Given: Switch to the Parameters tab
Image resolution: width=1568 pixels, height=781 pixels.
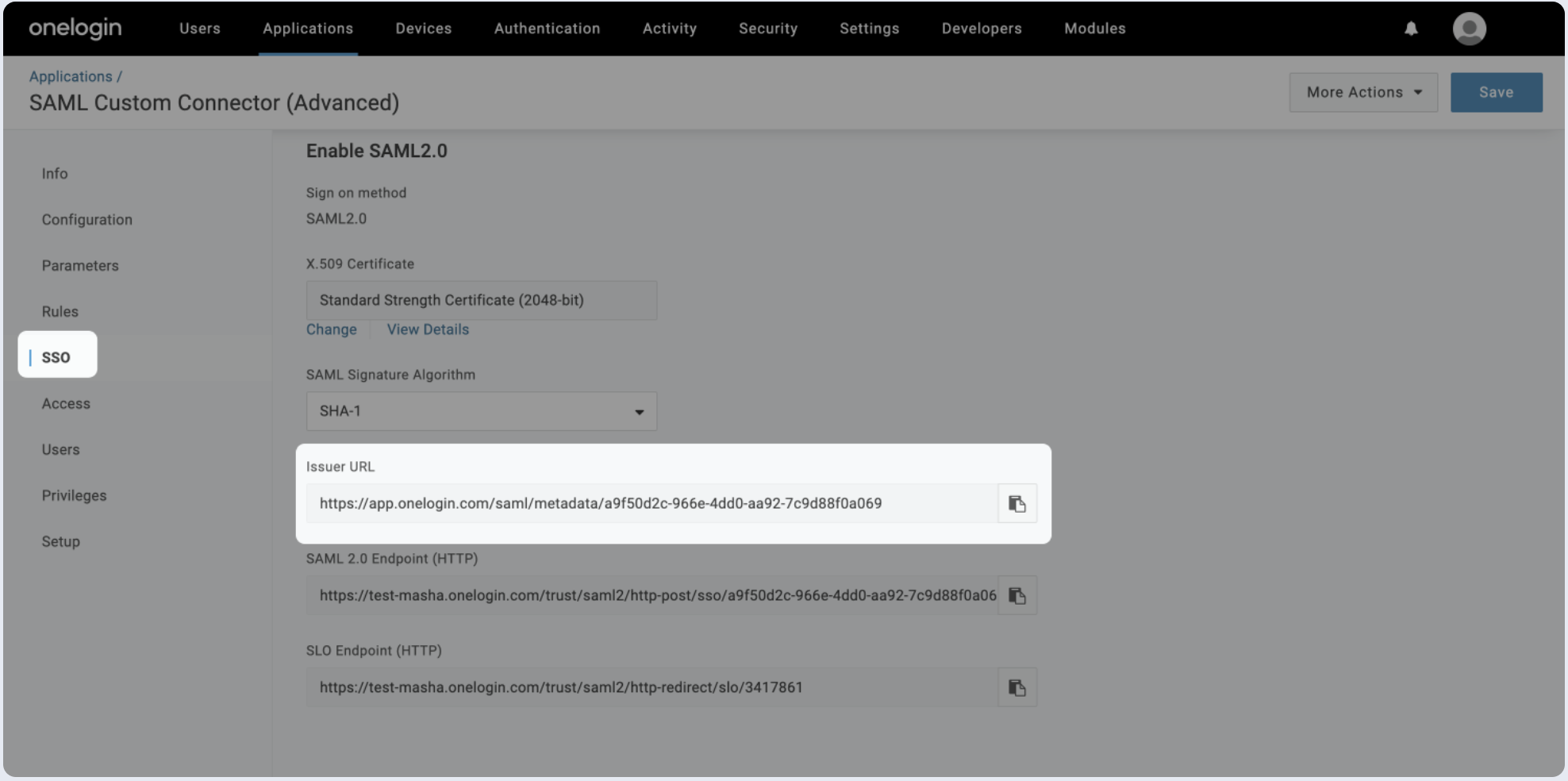Looking at the screenshot, I should [80, 266].
